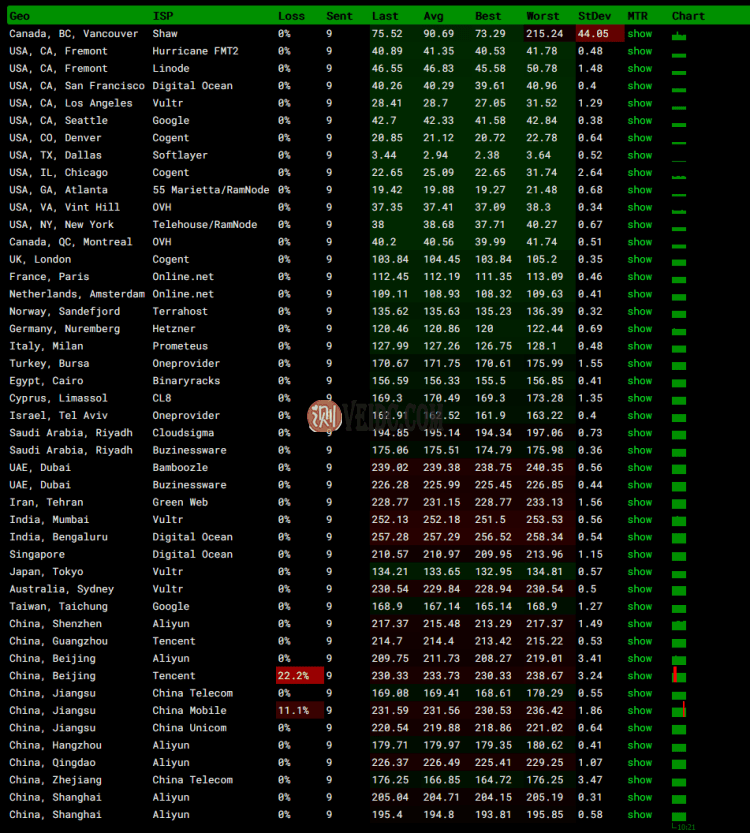Screen dimensions: 750x833
Task: Open MTR for Australia Sydney Vultr
Action: (640, 589)
